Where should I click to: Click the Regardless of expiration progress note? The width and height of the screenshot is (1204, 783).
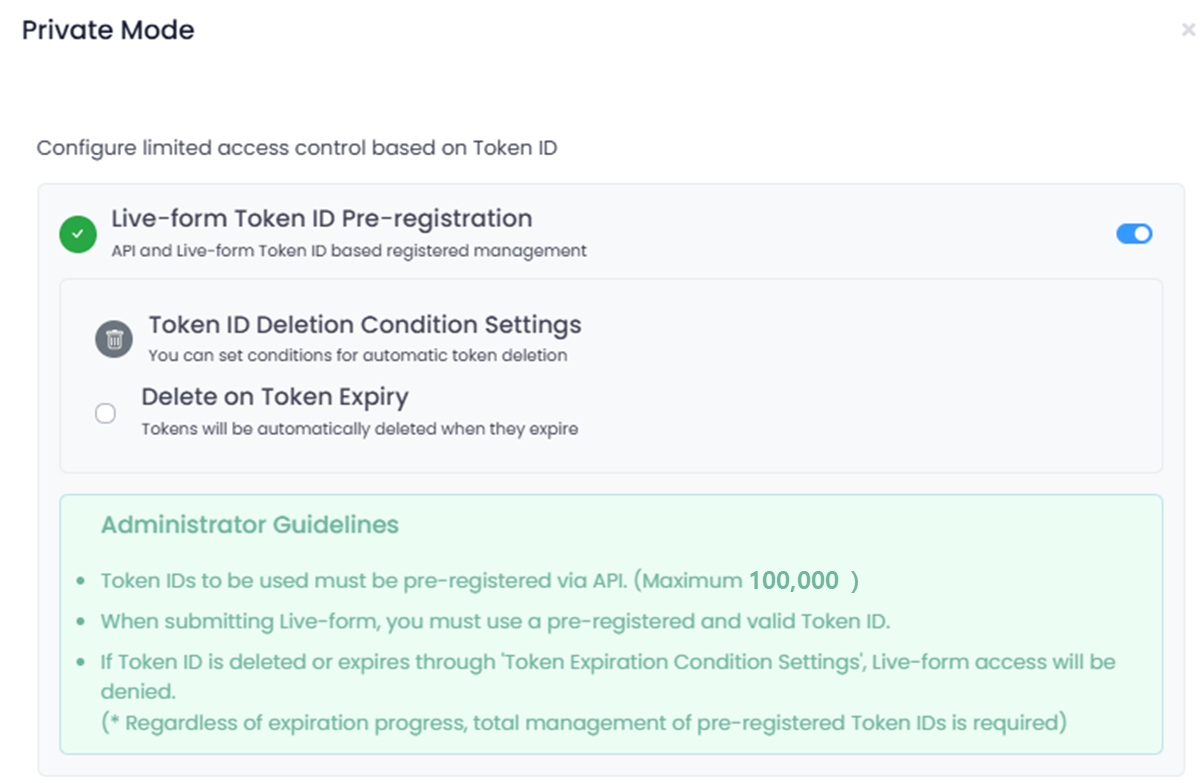[583, 722]
